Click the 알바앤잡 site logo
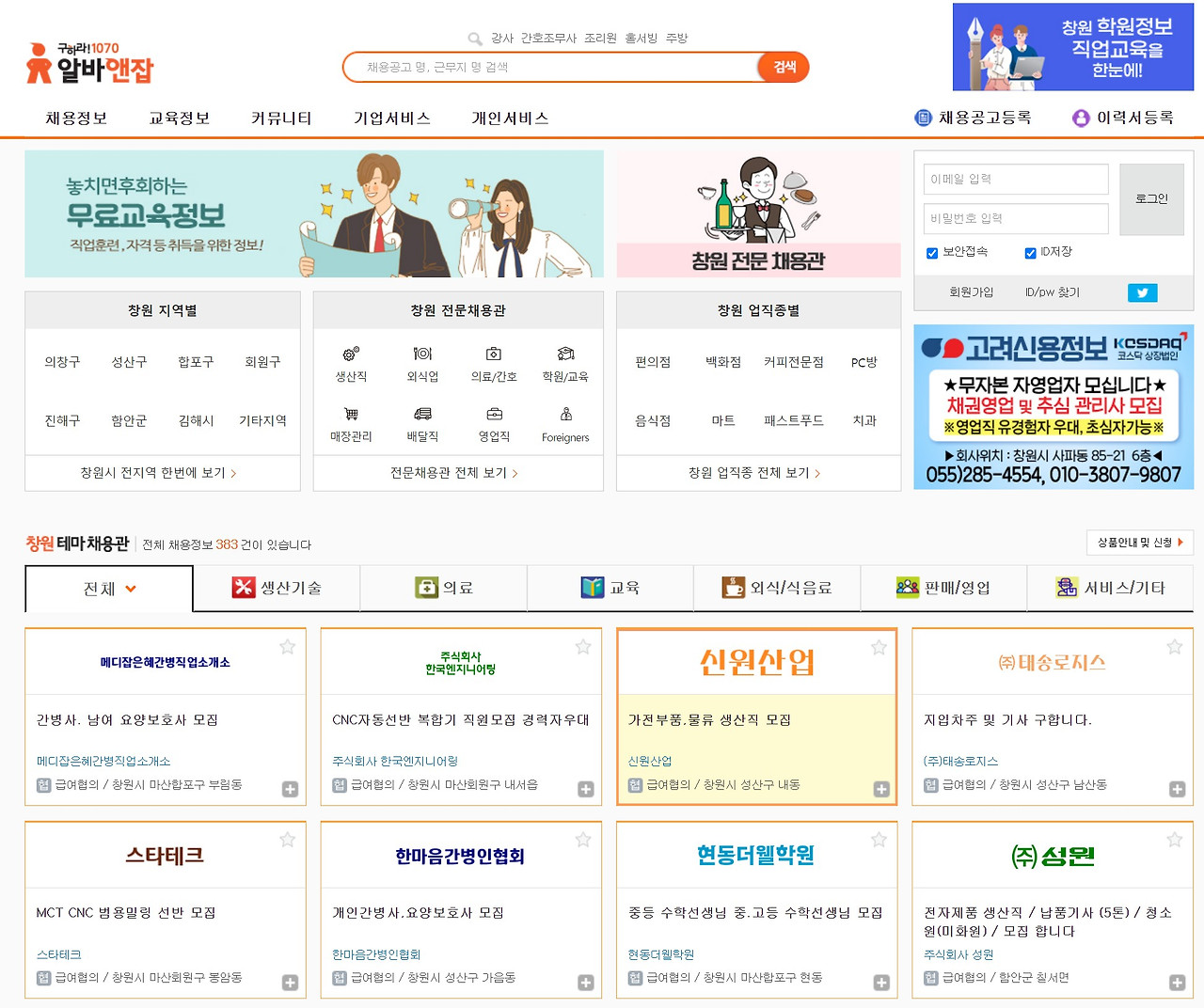 pos(90,63)
